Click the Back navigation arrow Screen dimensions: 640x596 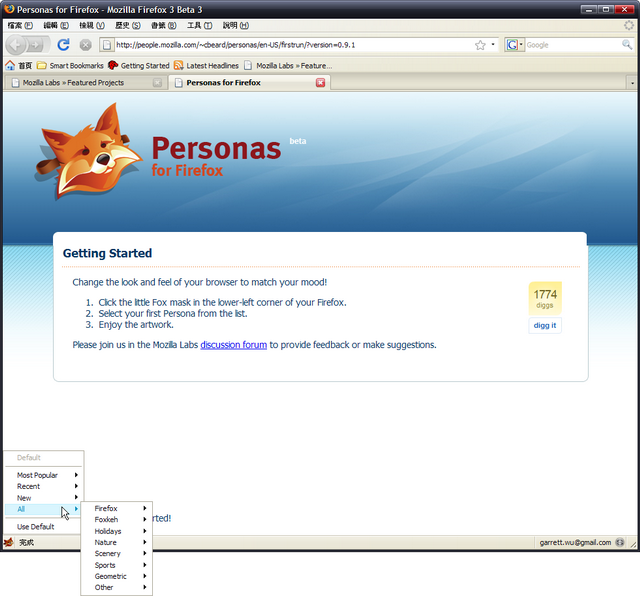tap(17, 44)
